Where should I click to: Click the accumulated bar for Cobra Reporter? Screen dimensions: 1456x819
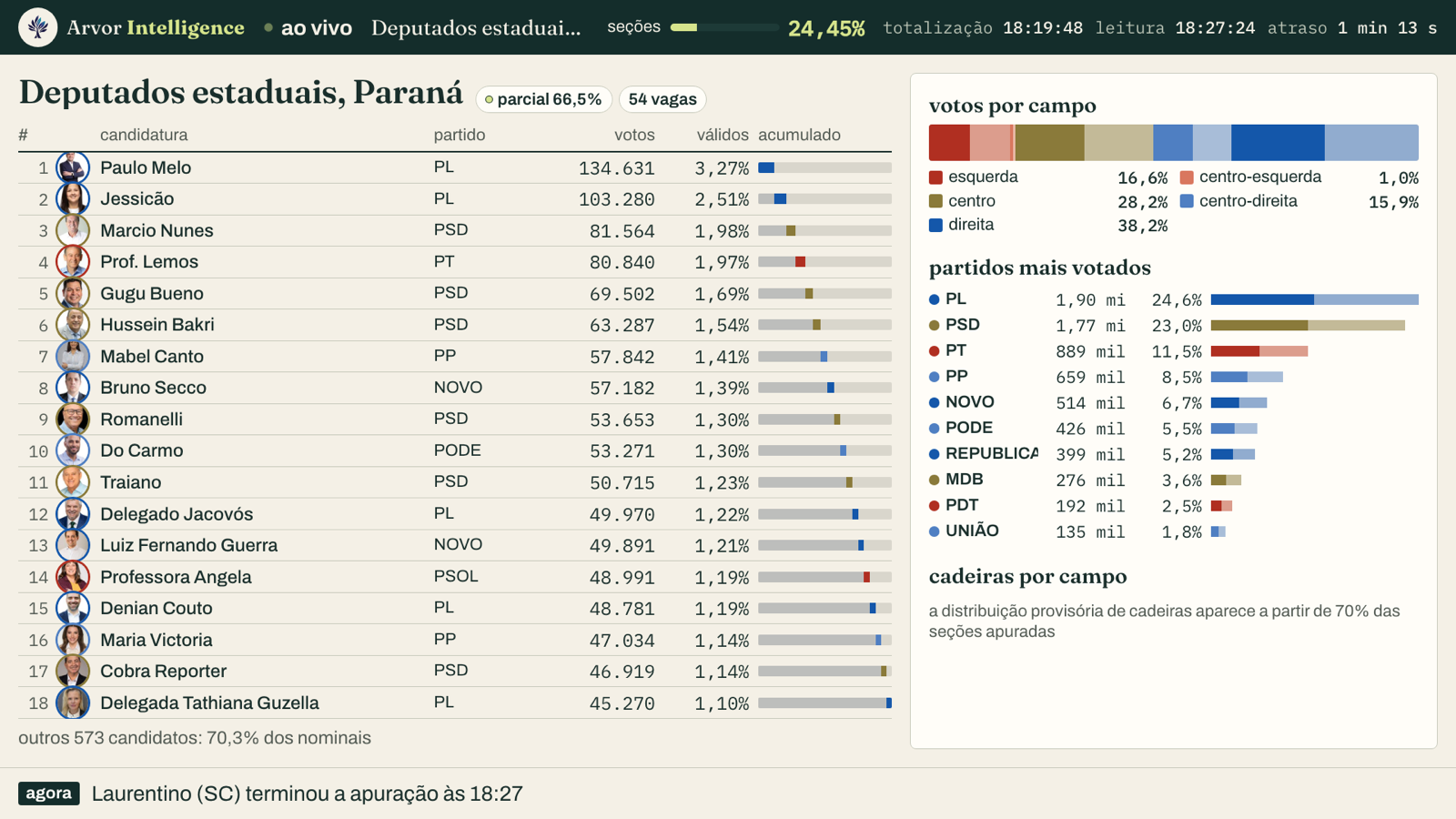tap(824, 672)
